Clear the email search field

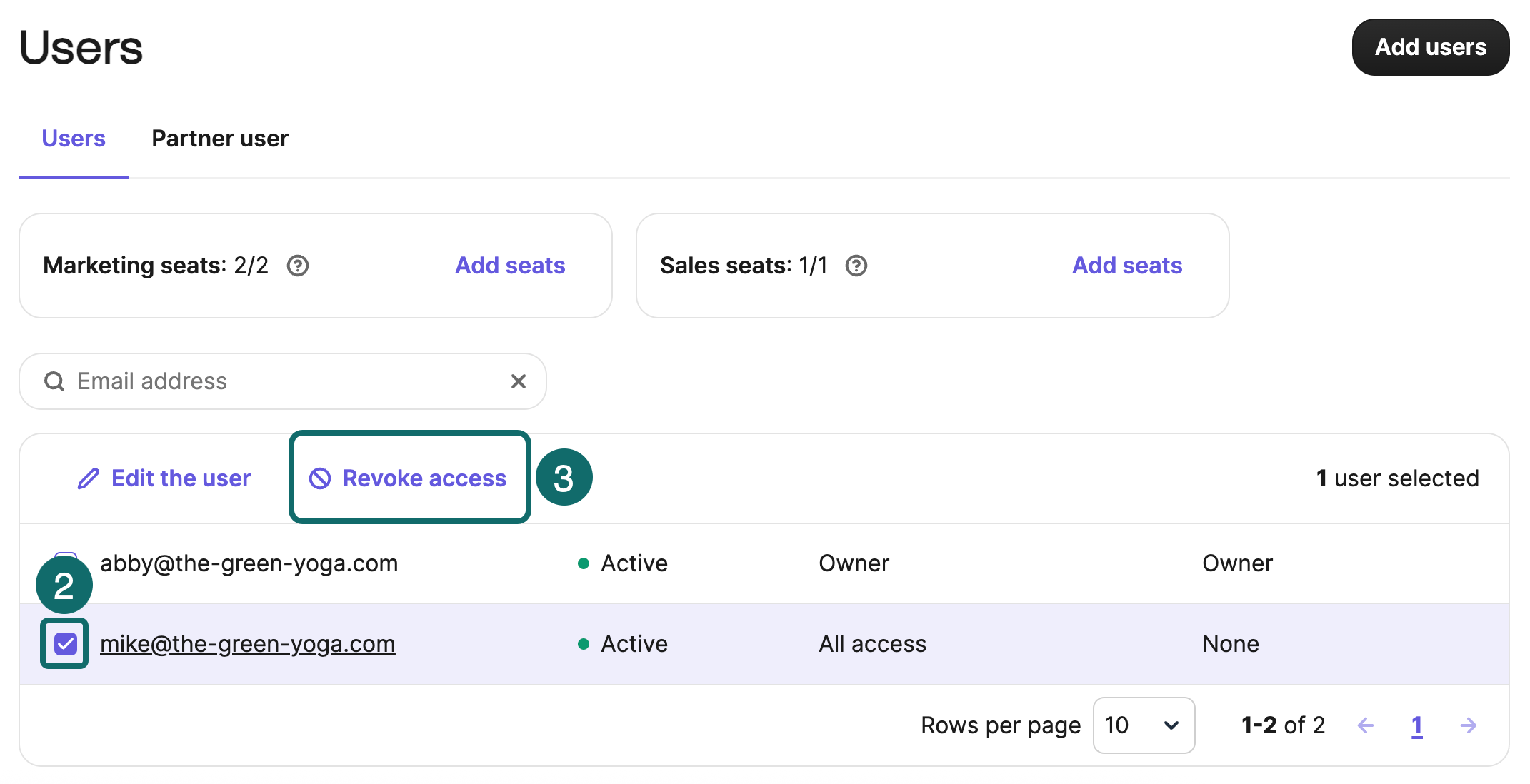click(x=519, y=381)
